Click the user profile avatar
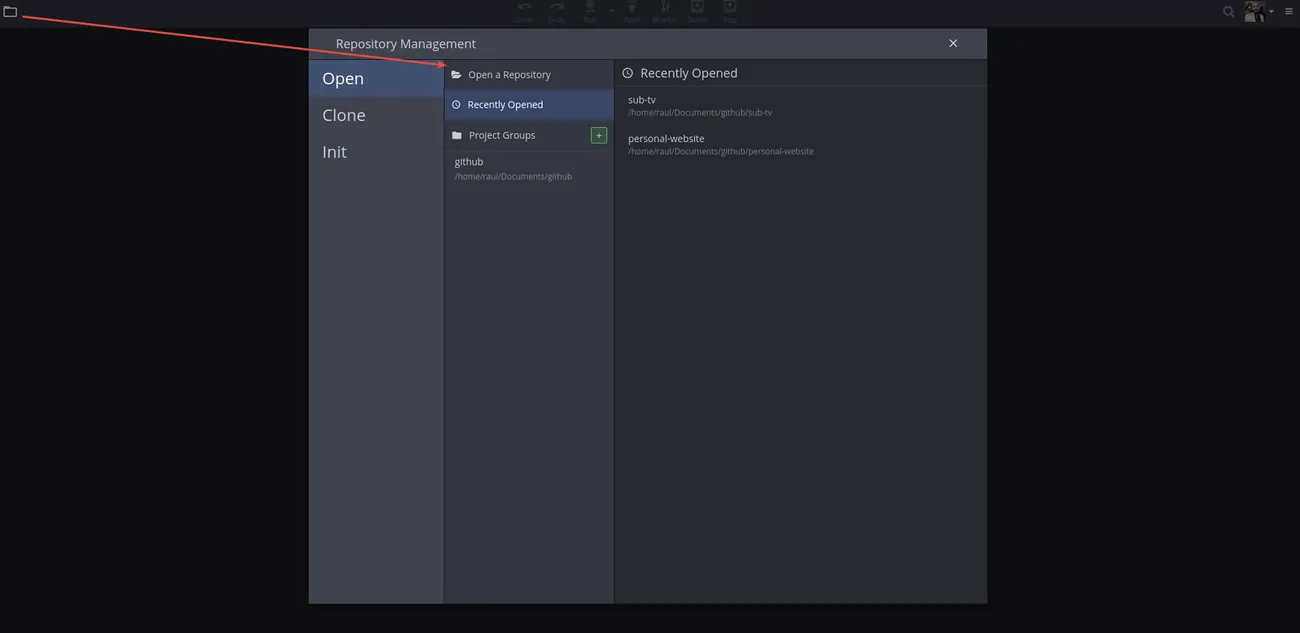 pos(1255,11)
